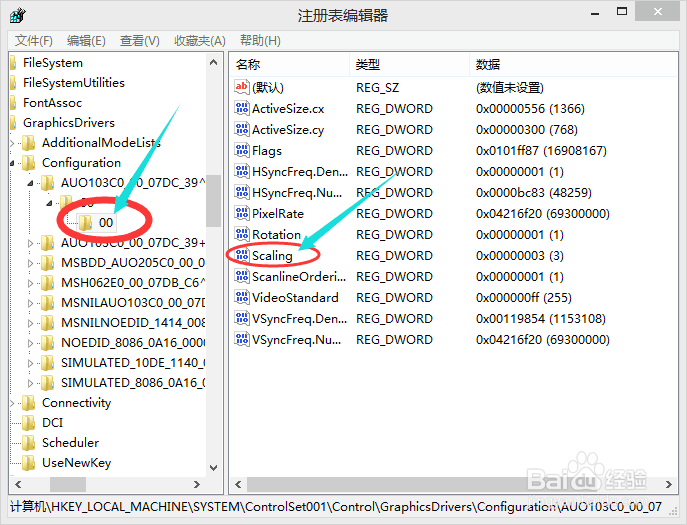687x525 pixels.
Task: Open the 查看(V) menu
Action: point(140,41)
